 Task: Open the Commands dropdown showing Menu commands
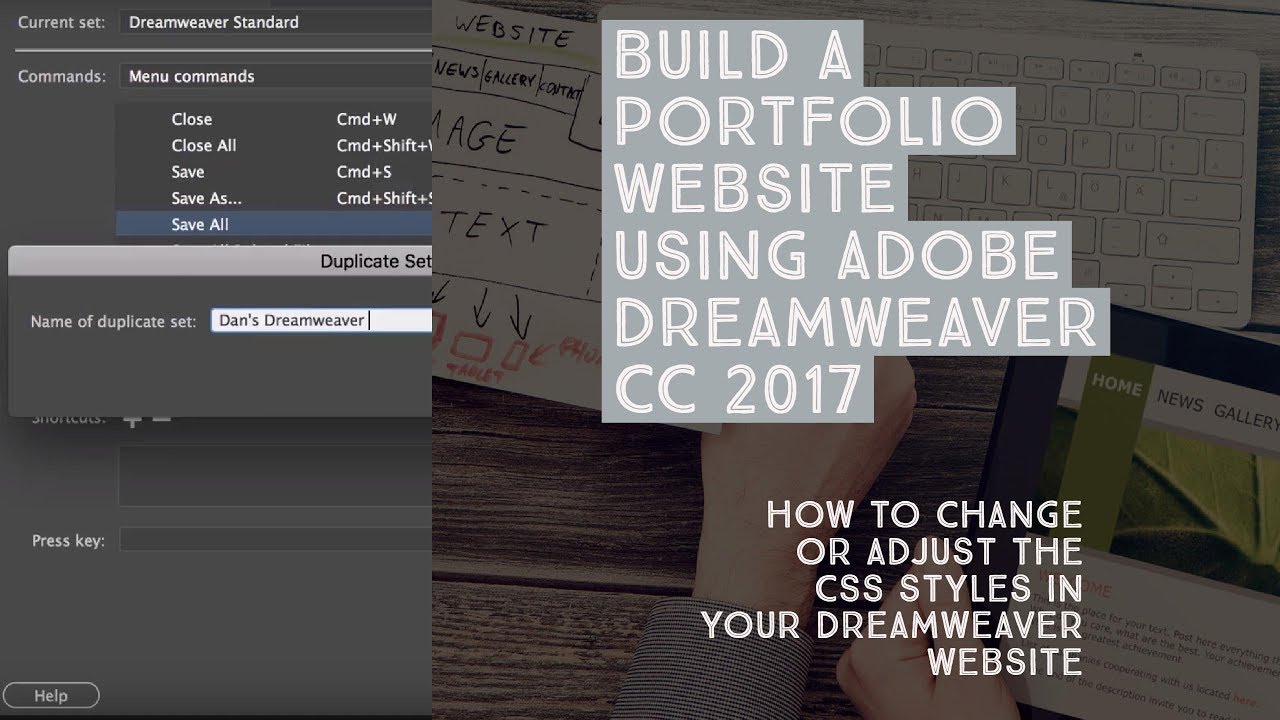pyautogui.click(x=276, y=76)
